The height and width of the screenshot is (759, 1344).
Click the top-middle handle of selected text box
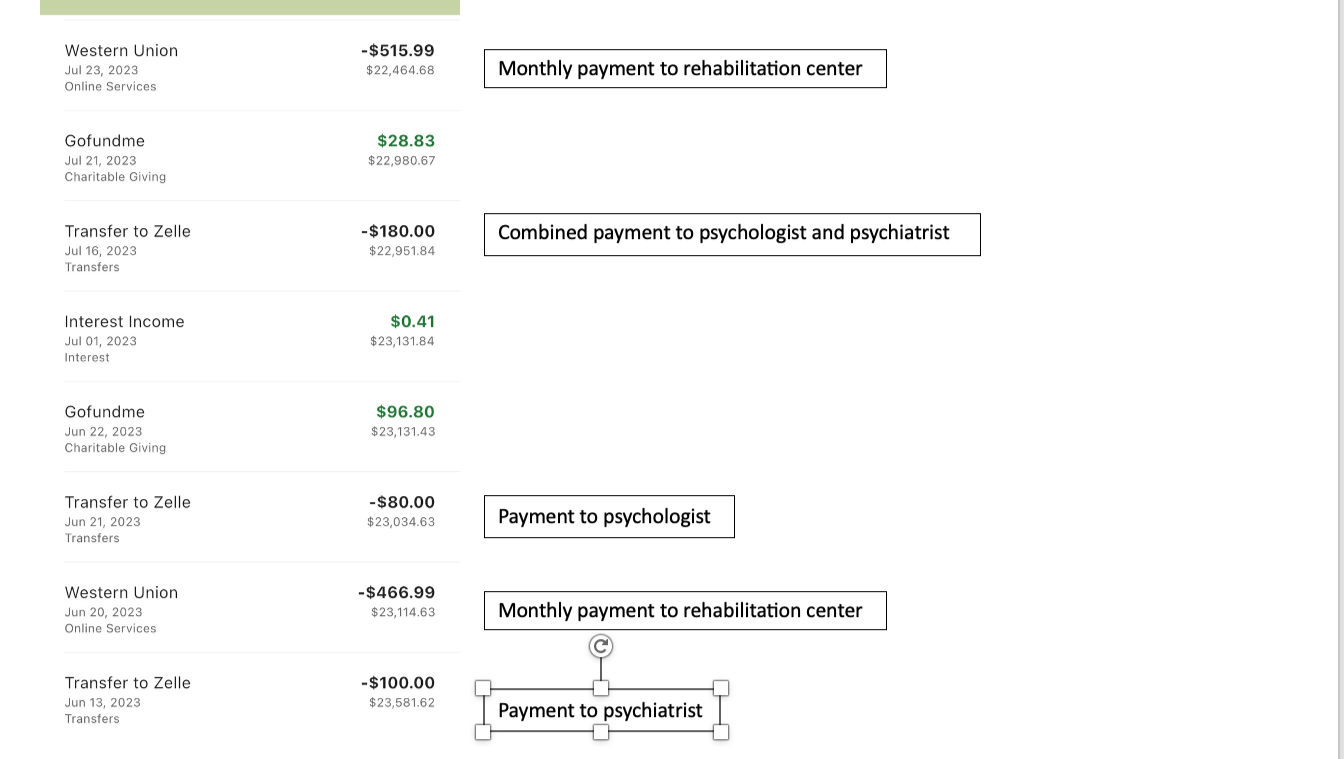coord(601,688)
